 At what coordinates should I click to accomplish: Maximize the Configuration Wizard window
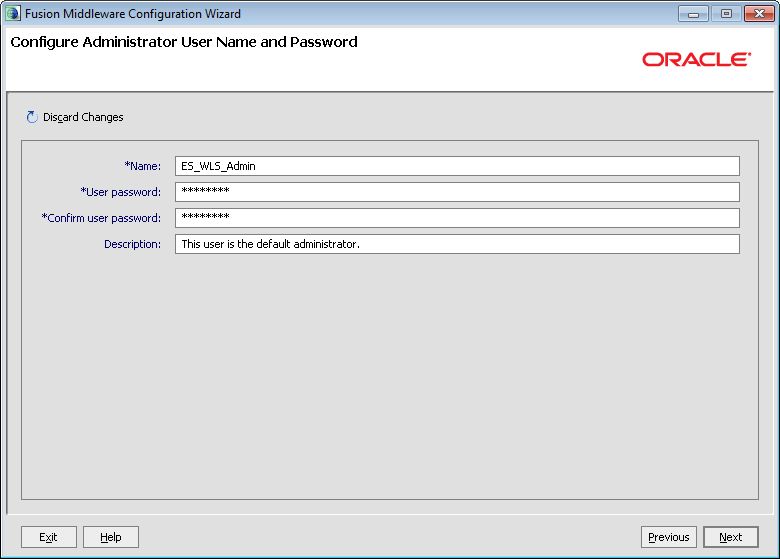[x=726, y=14]
